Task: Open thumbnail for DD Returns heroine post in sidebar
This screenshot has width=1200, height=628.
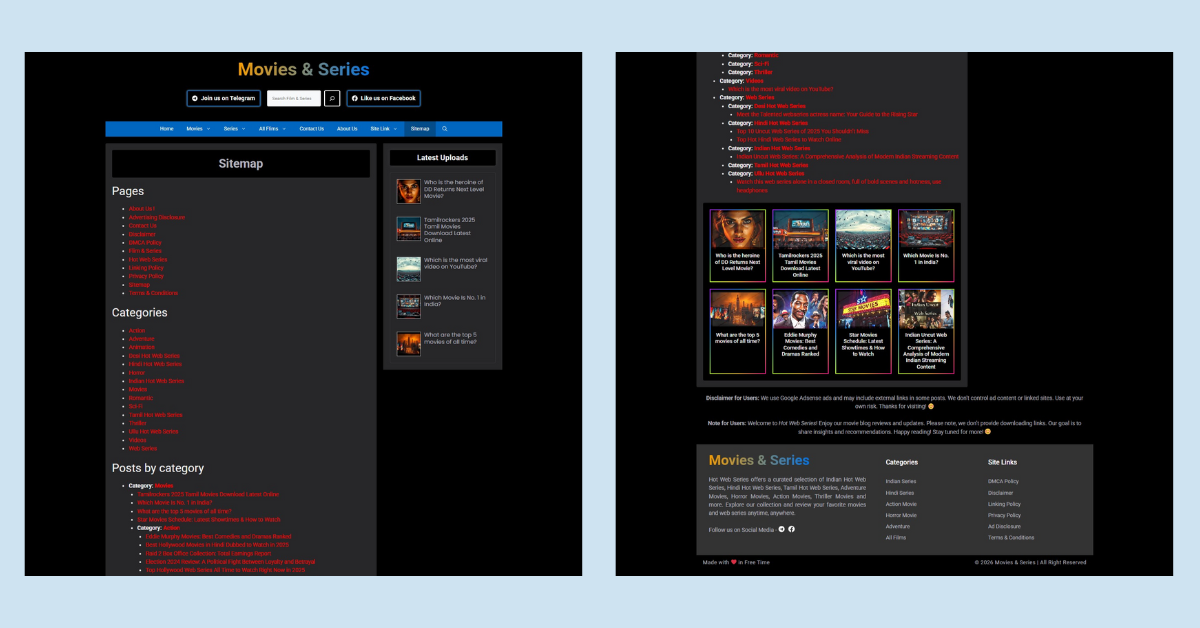Action: click(408, 191)
